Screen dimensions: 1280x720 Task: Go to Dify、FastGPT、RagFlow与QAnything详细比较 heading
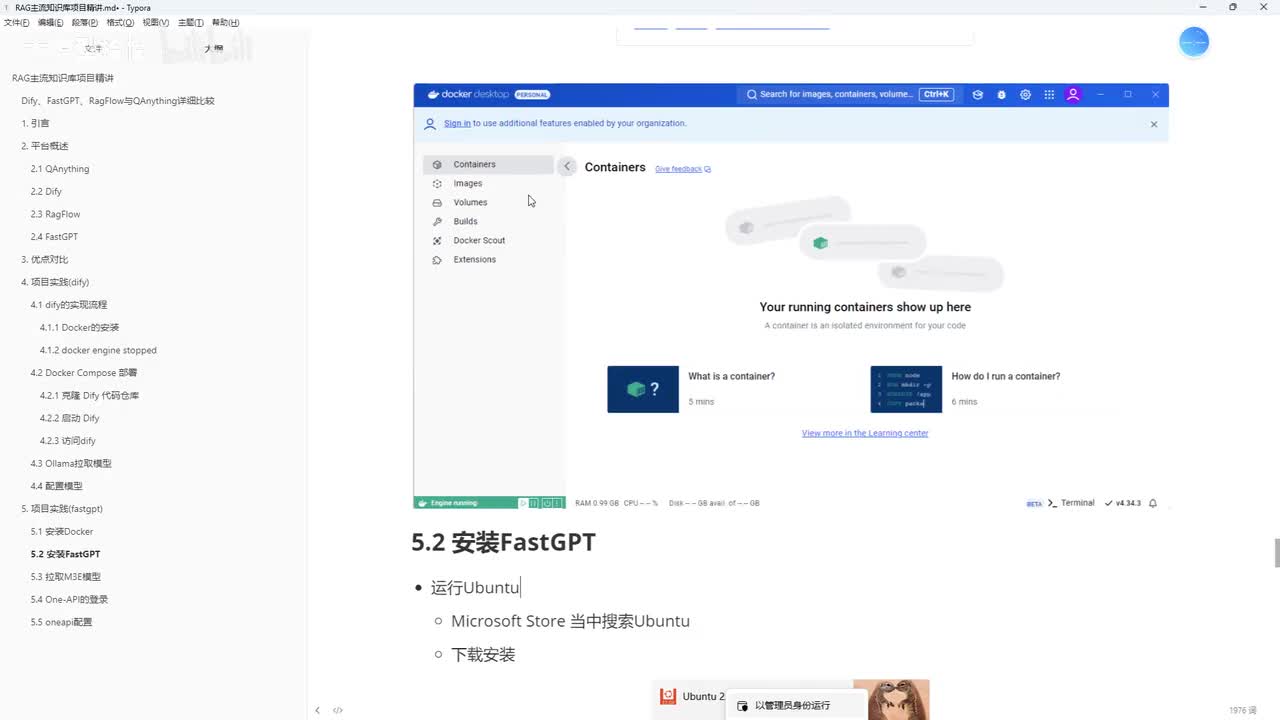(x=118, y=101)
